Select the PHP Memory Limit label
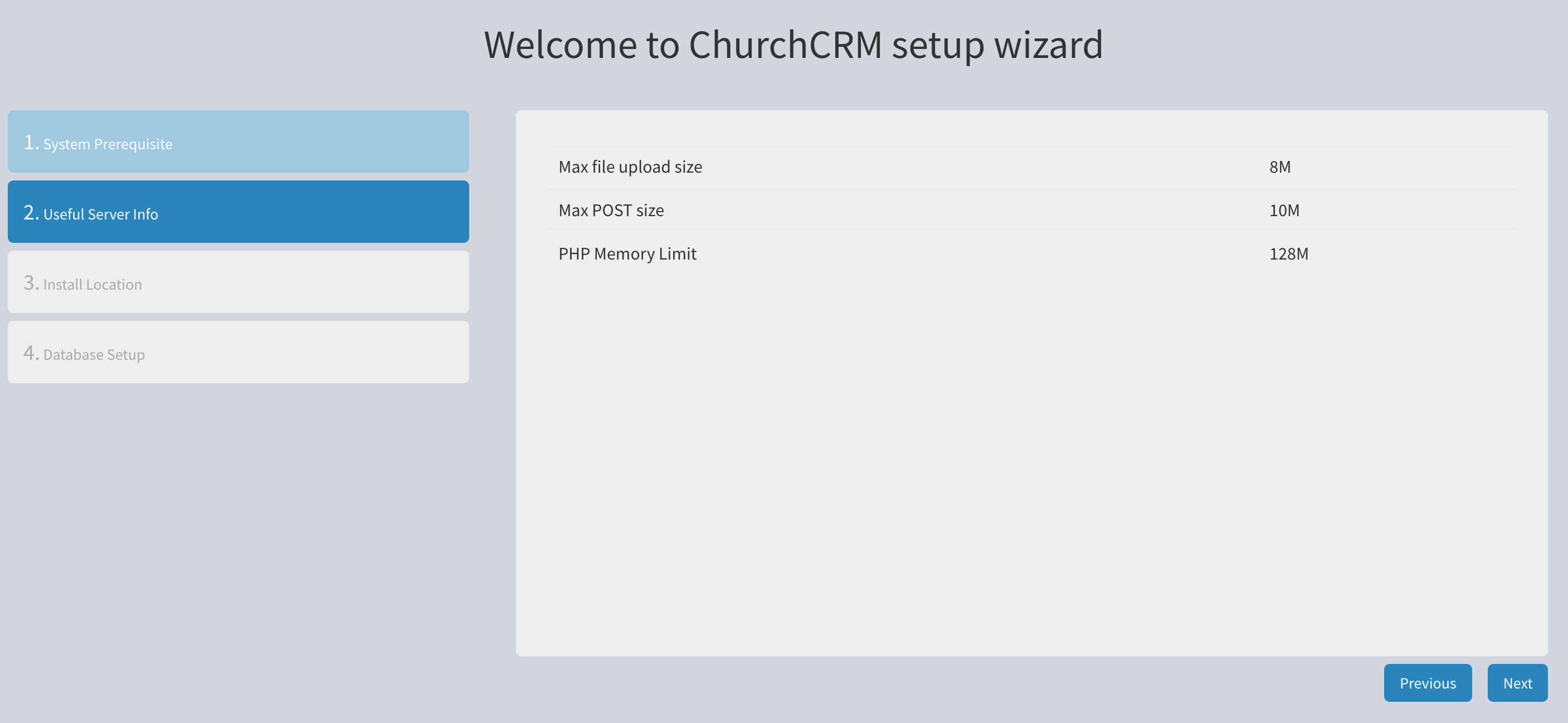Image resolution: width=1568 pixels, height=723 pixels. tap(627, 254)
